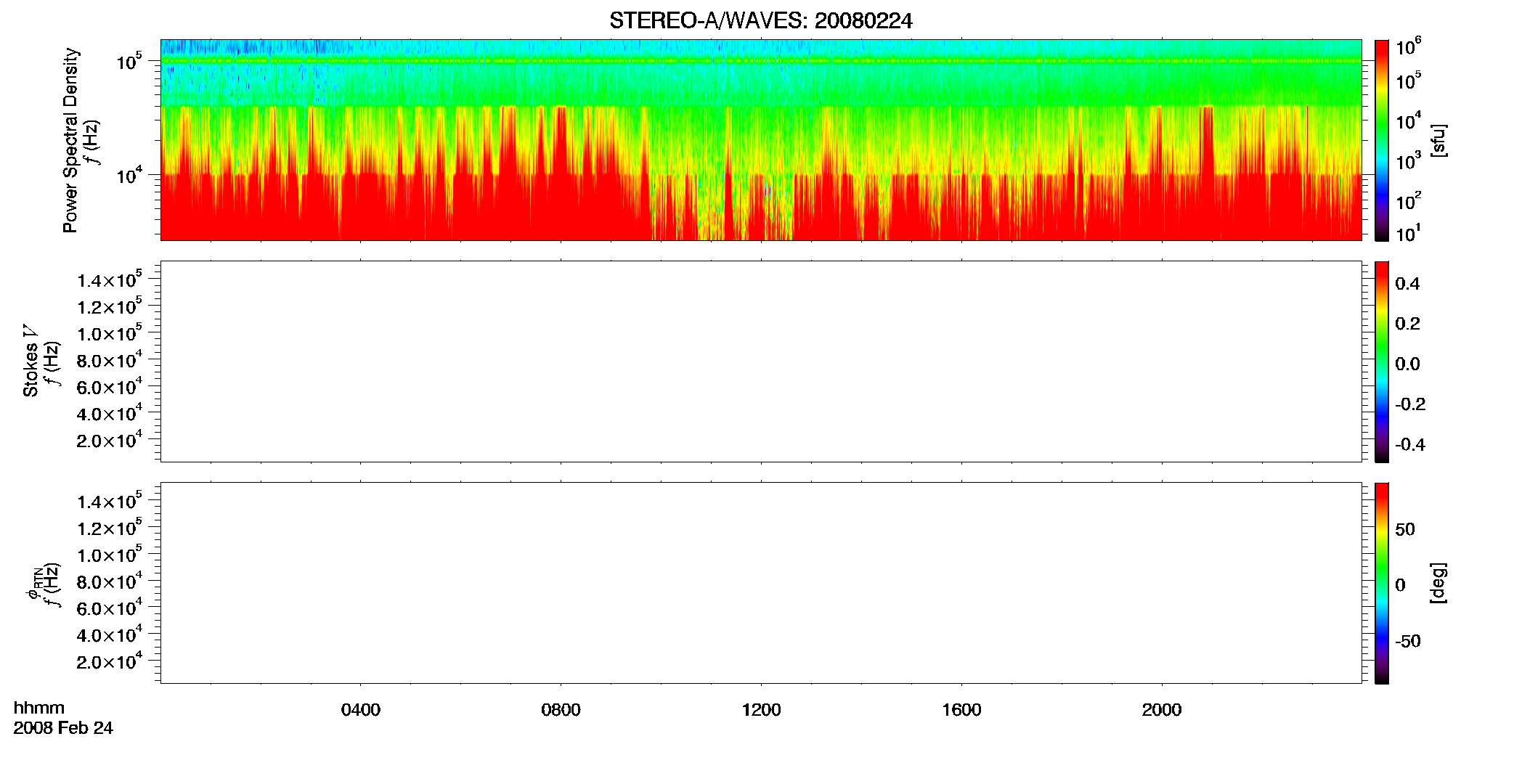Screen dimensions: 1522x784
Task: Select the power spectral density color bar
Action: (x=1382, y=140)
